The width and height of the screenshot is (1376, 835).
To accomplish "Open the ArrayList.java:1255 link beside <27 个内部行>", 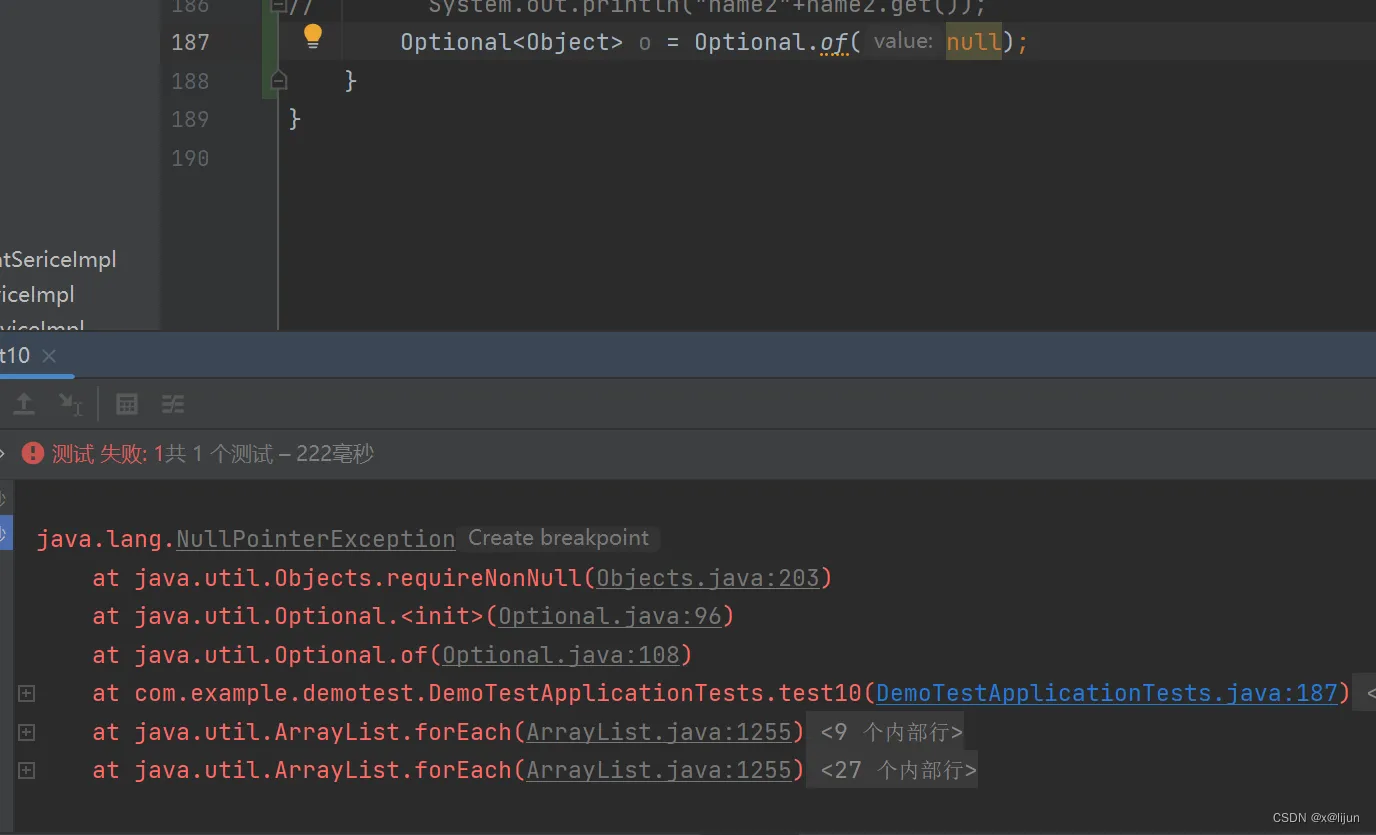I will tap(659, 770).
